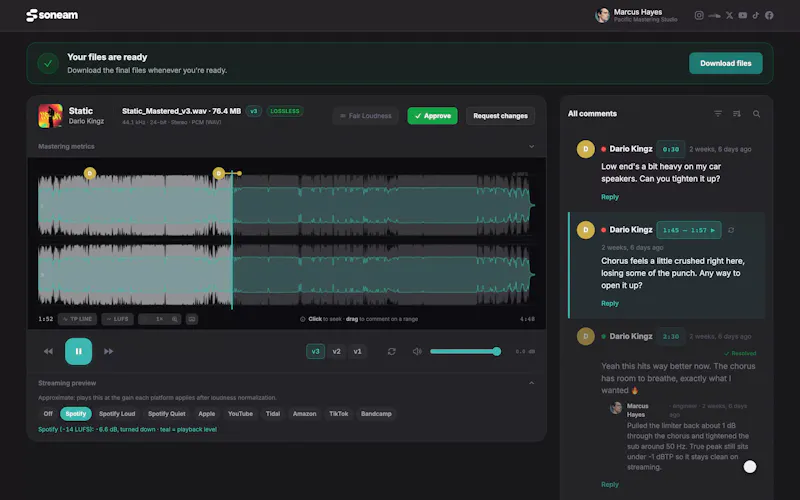Viewport: 800px width, 500px height.
Task: Click the zoom magnifier in the 1× control
Action: tap(175, 319)
